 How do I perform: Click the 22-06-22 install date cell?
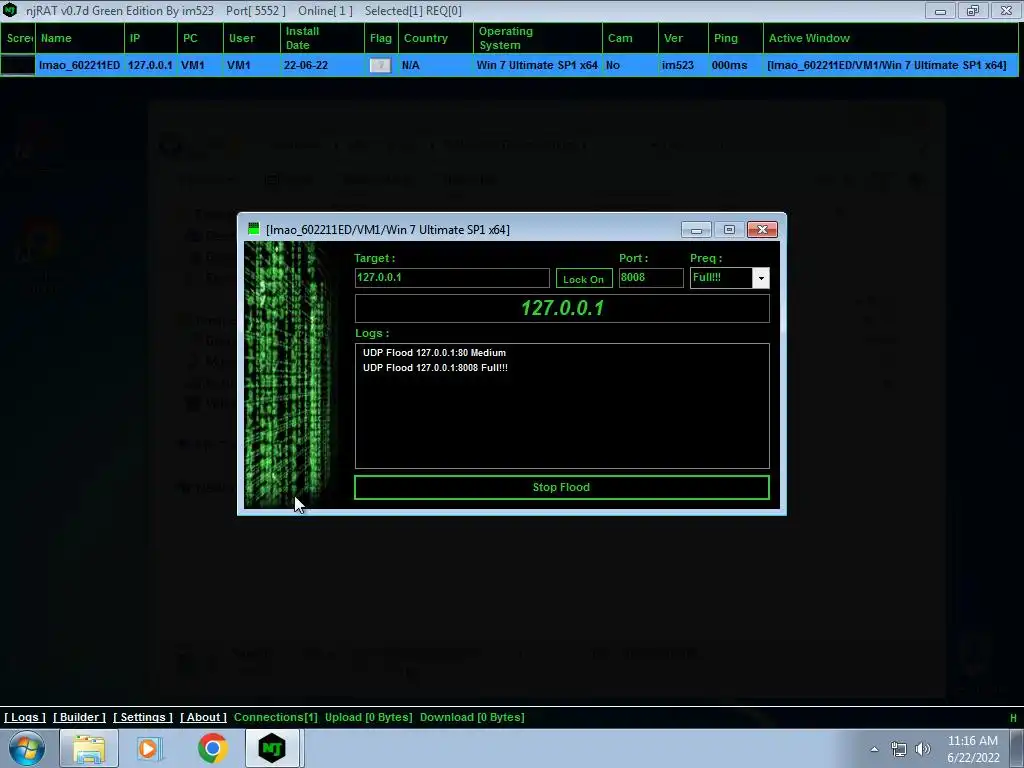[323, 65]
